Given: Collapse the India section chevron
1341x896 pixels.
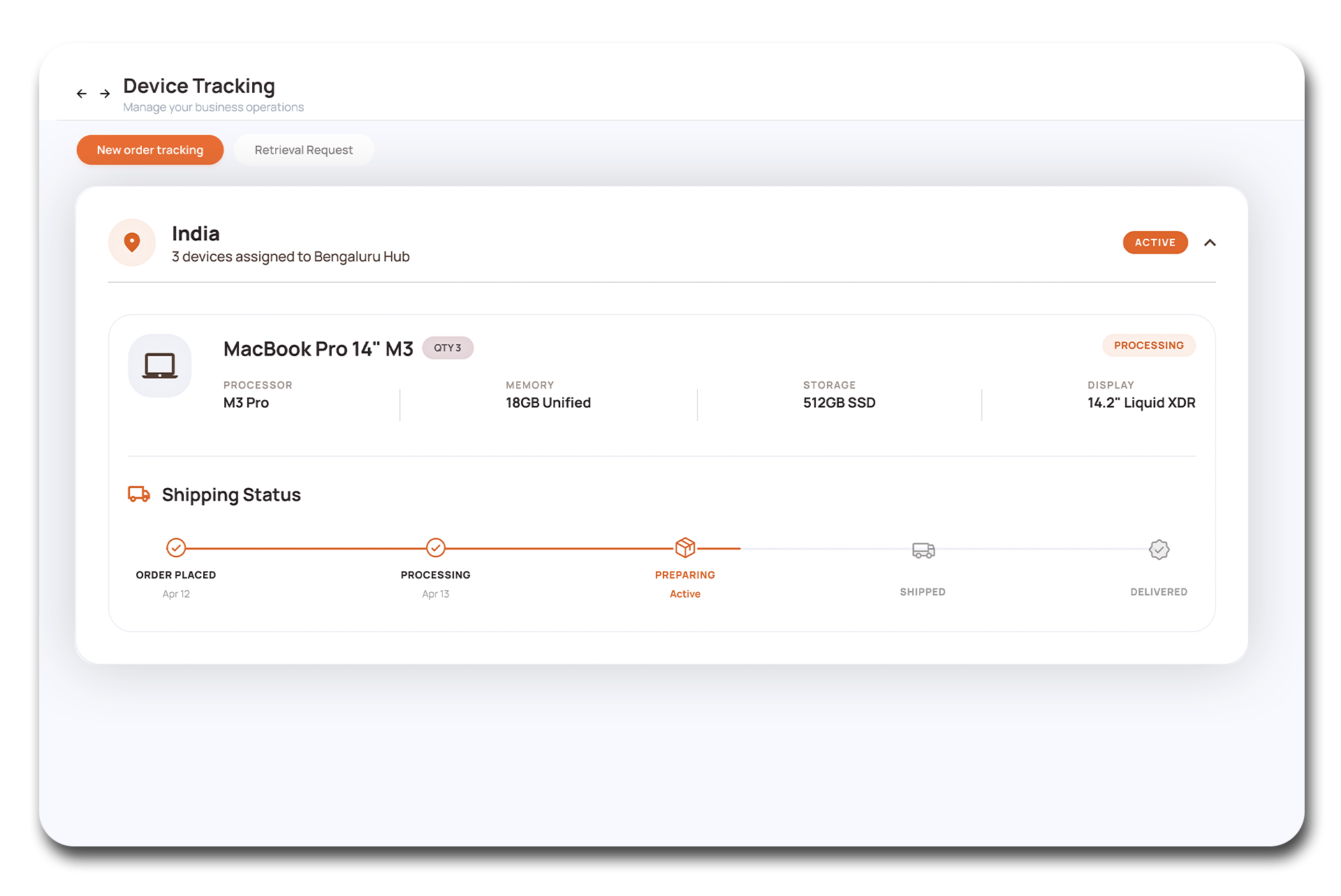Looking at the screenshot, I should (1210, 242).
